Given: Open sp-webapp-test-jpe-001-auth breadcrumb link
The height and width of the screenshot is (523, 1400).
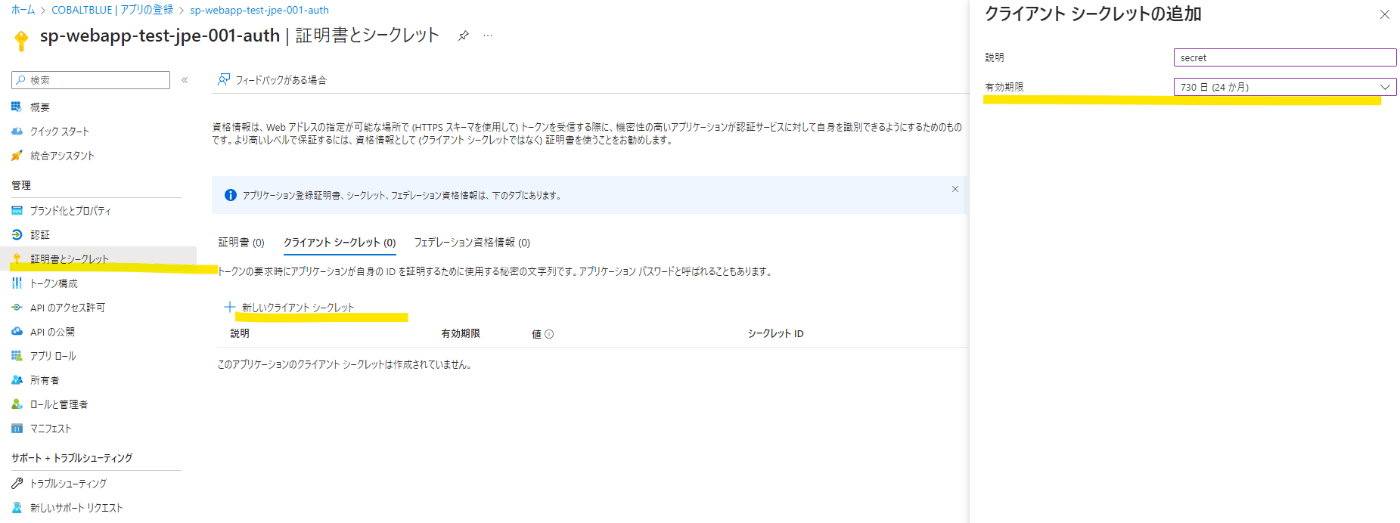Looking at the screenshot, I should point(259,10).
